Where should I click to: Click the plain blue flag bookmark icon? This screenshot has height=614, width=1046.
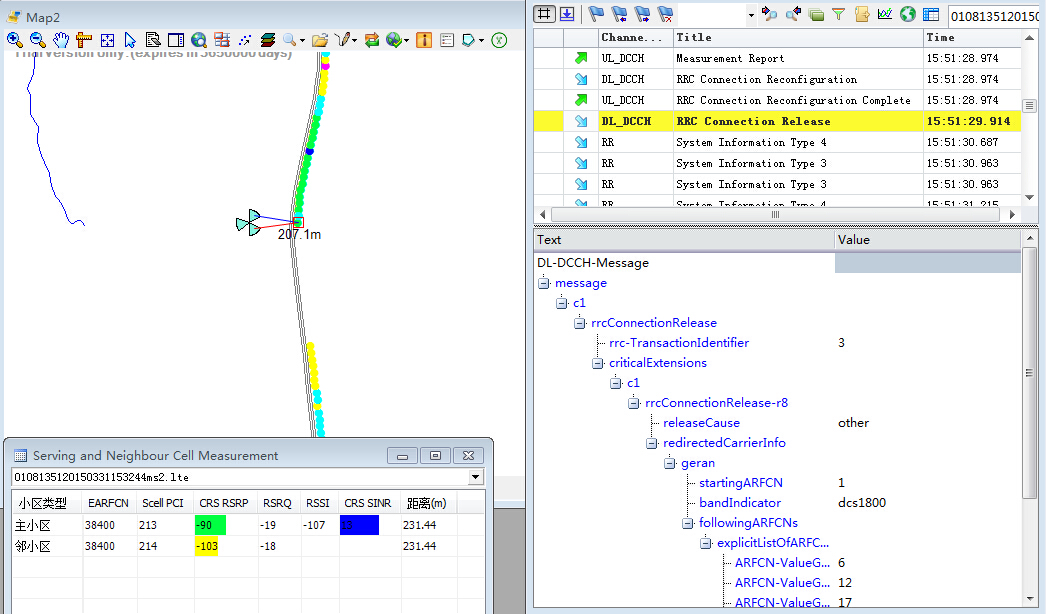point(596,14)
